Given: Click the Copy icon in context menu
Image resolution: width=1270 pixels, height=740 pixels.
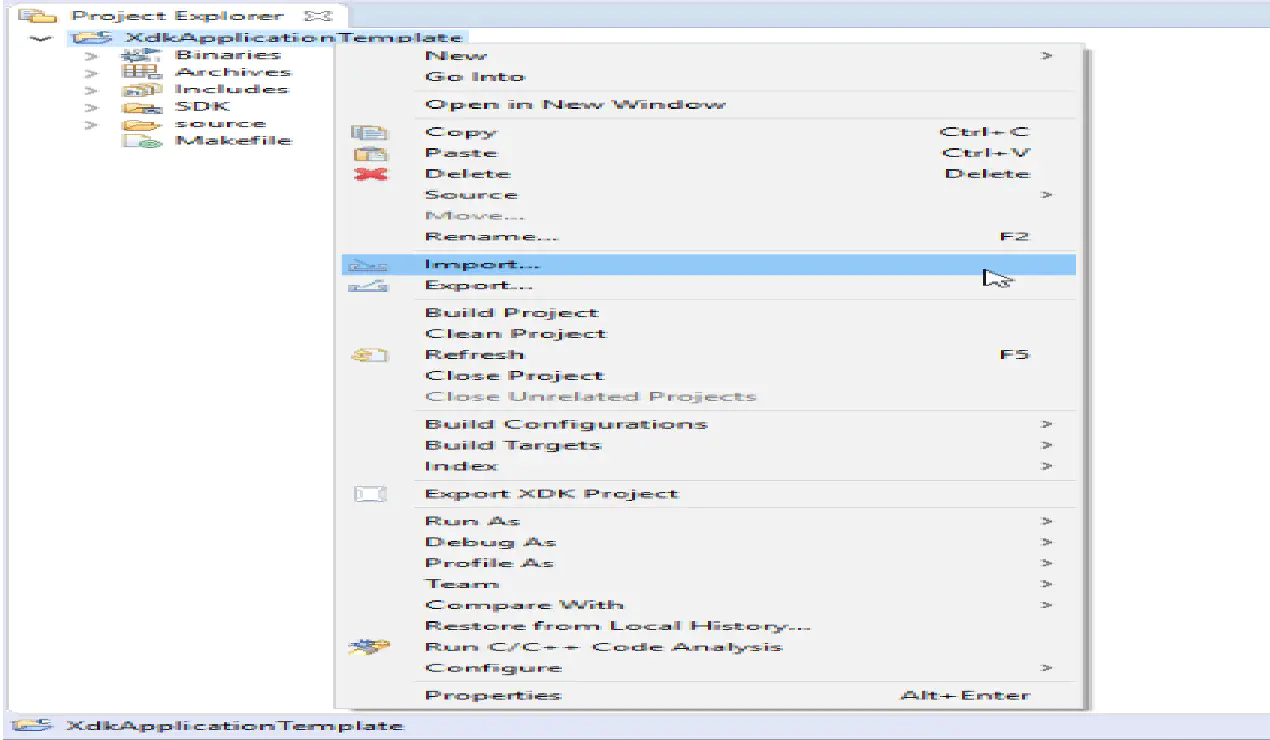Looking at the screenshot, I should pyautogui.click(x=370, y=133).
